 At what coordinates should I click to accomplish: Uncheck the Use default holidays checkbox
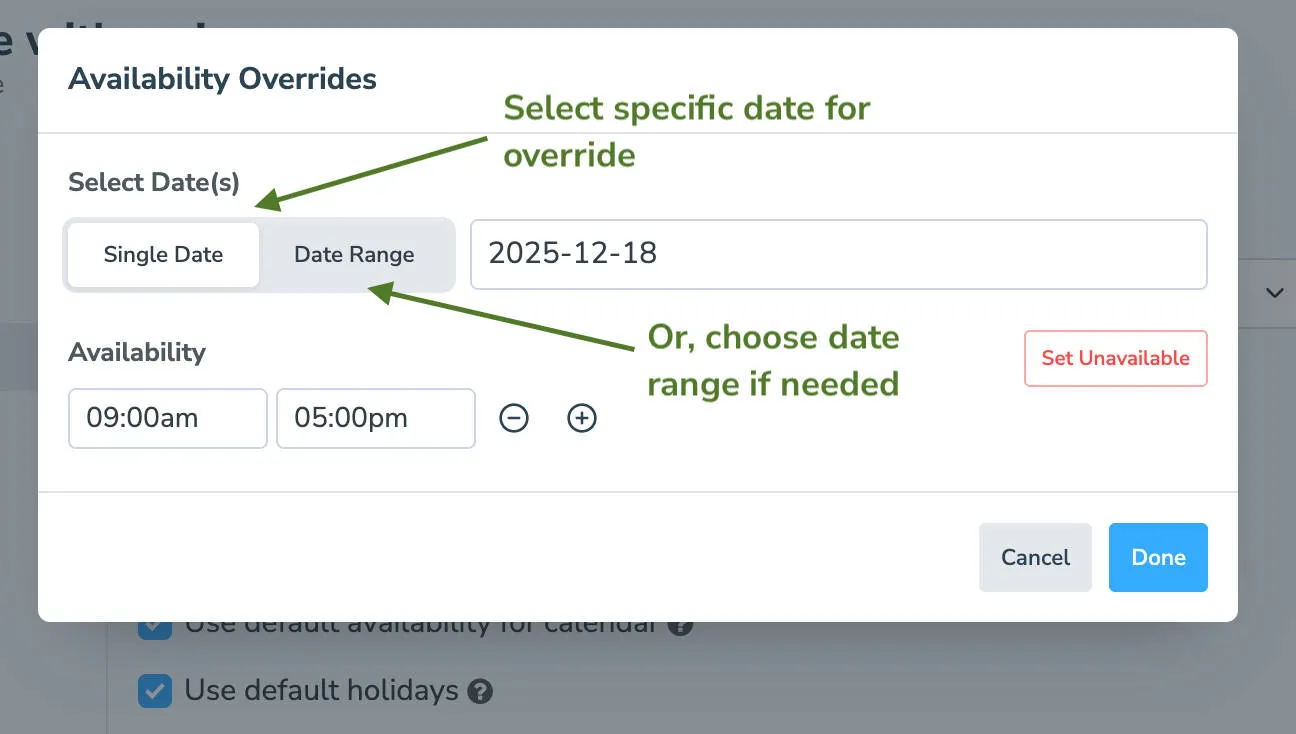(155, 691)
